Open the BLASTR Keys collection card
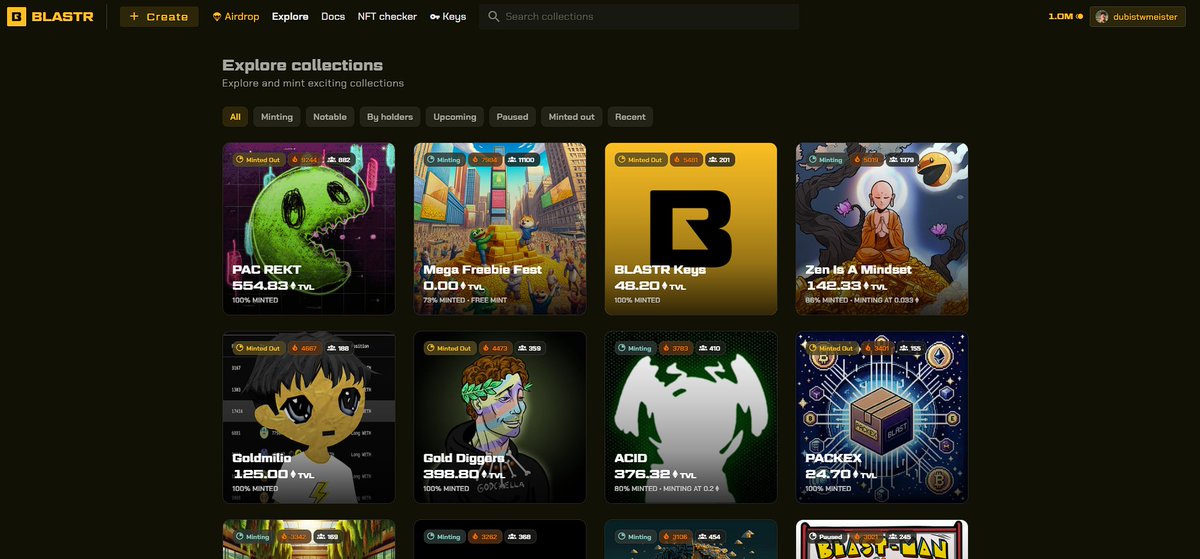The height and width of the screenshot is (559, 1200). point(691,229)
